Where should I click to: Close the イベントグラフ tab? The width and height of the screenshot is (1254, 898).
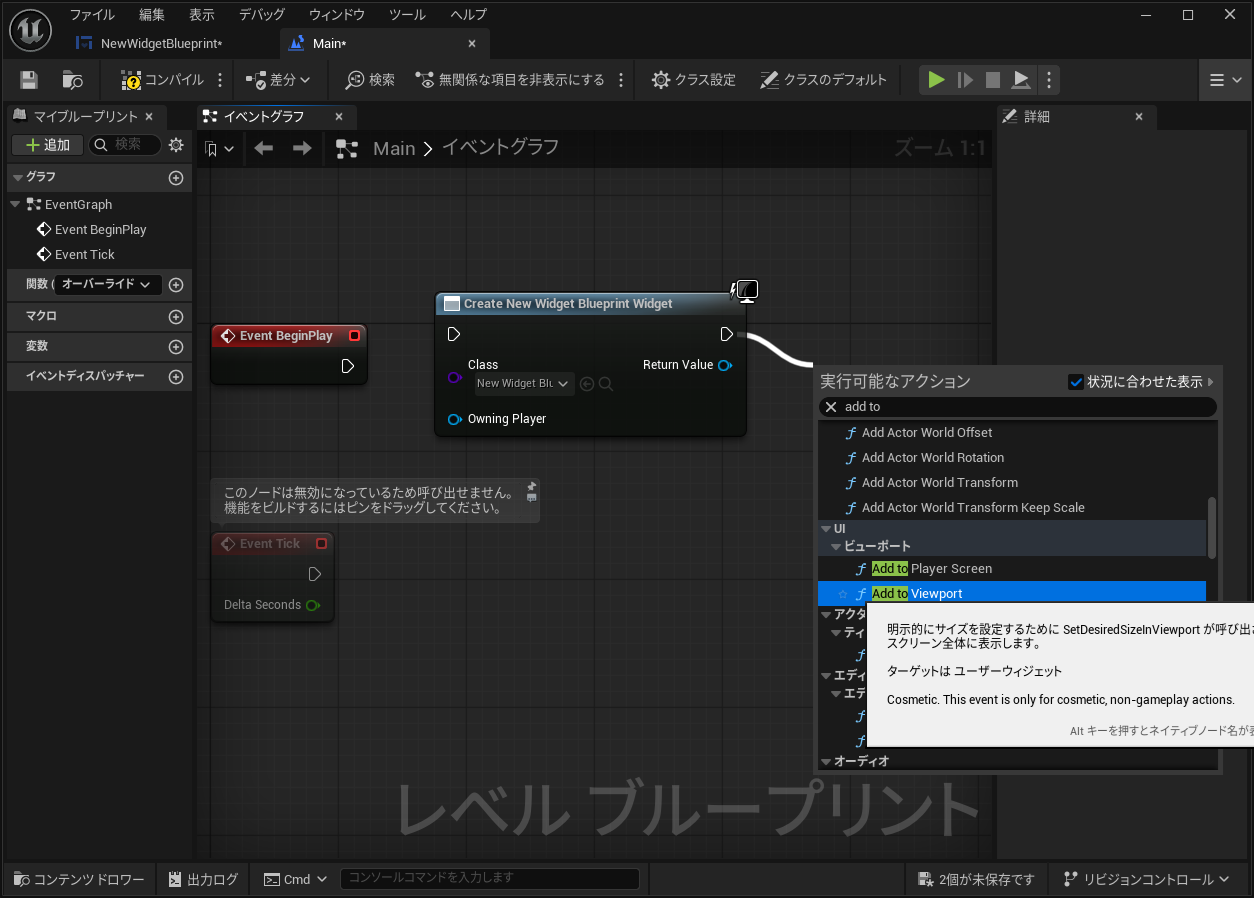point(338,117)
